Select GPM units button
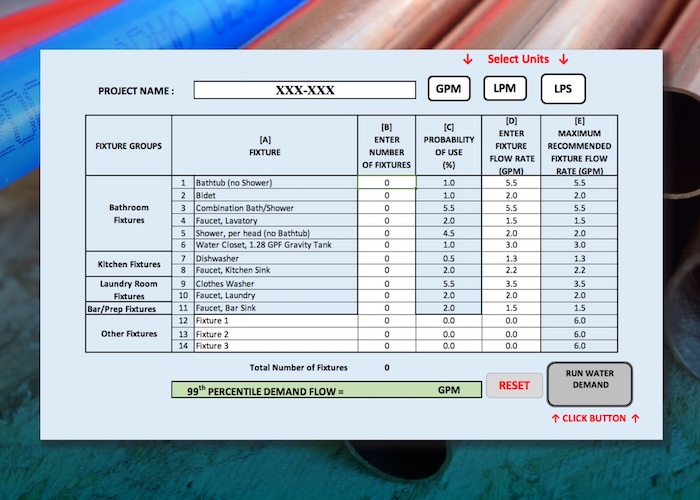This screenshot has height=500, width=700. click(x=449, y=88)
